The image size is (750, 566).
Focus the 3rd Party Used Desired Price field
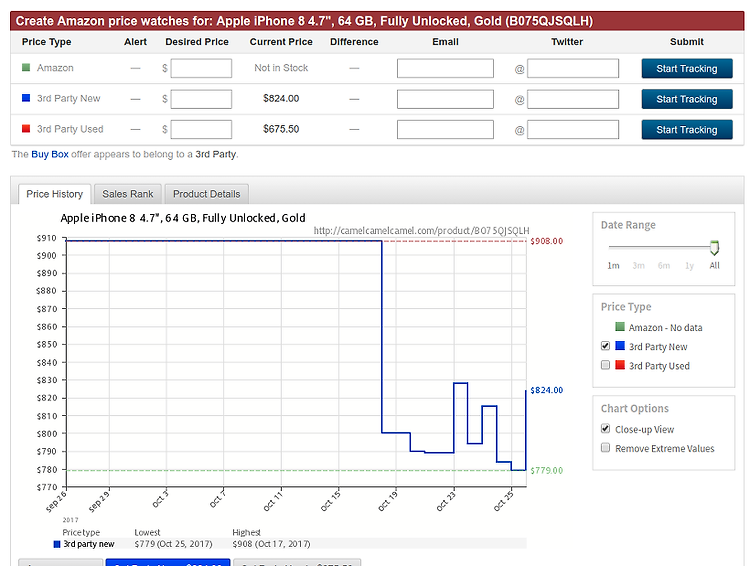[x=201, y=130]
